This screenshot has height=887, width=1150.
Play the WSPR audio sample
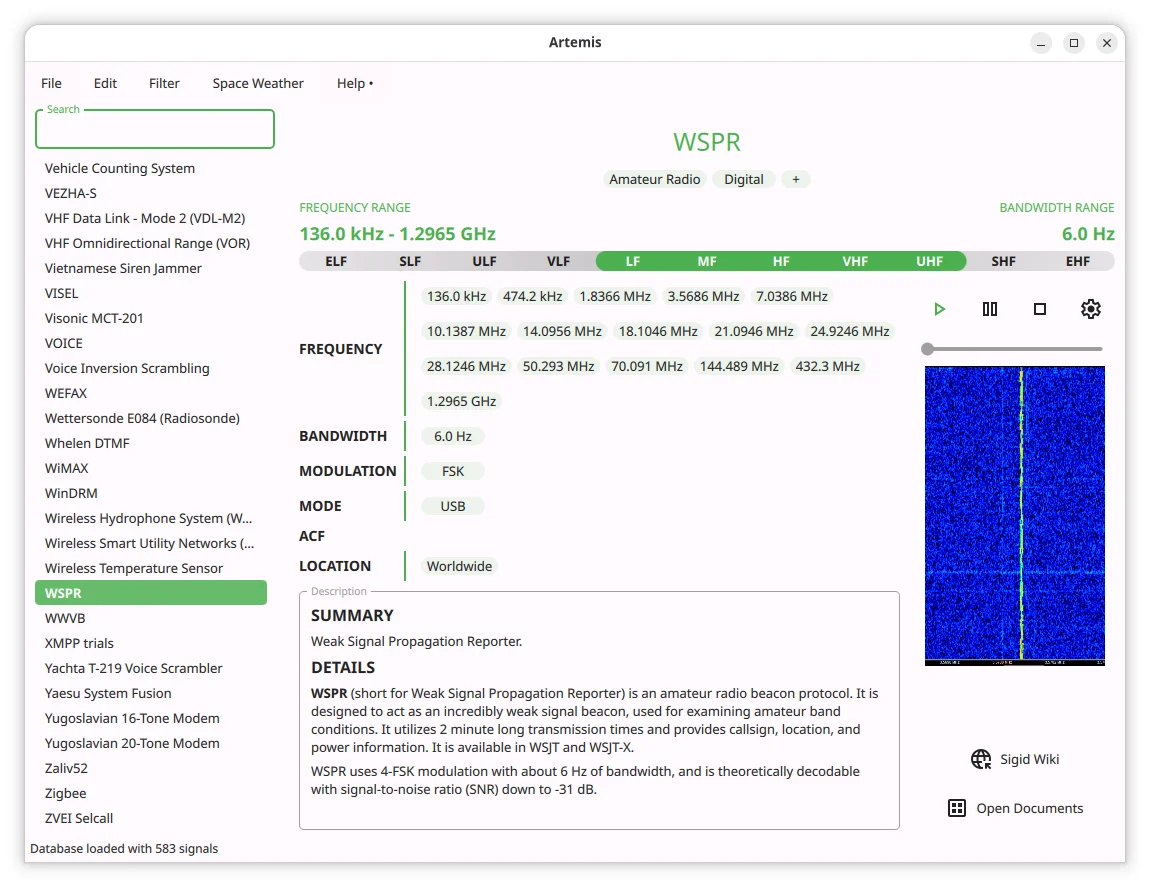point(940,309)
